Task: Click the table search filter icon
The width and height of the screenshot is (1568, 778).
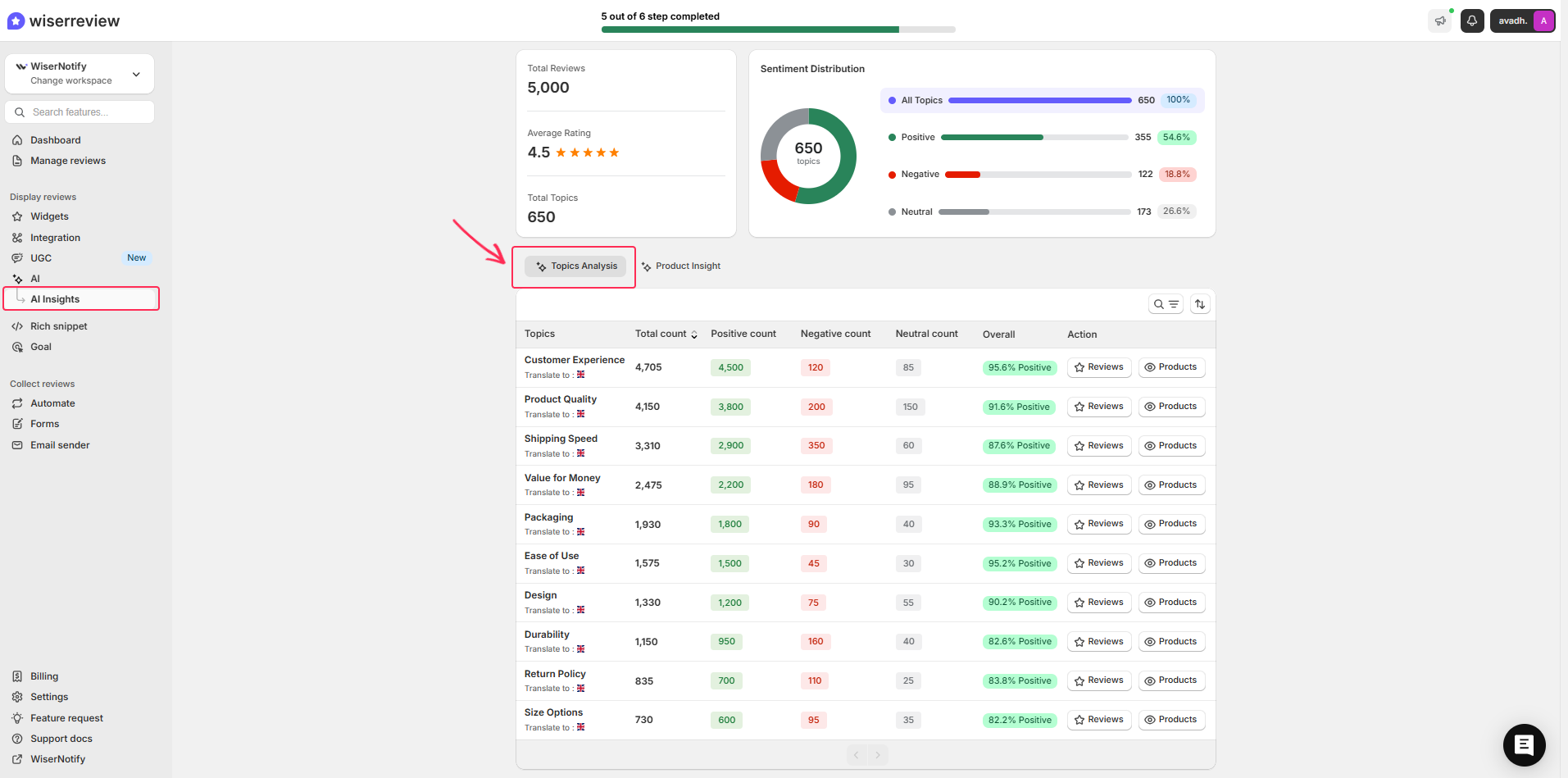Action: pyautogui.click(x=1166, y=304)
